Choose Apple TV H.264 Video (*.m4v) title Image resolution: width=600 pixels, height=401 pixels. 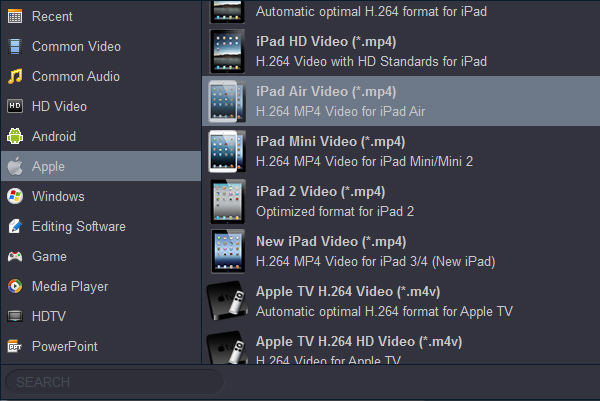point(348,292)
